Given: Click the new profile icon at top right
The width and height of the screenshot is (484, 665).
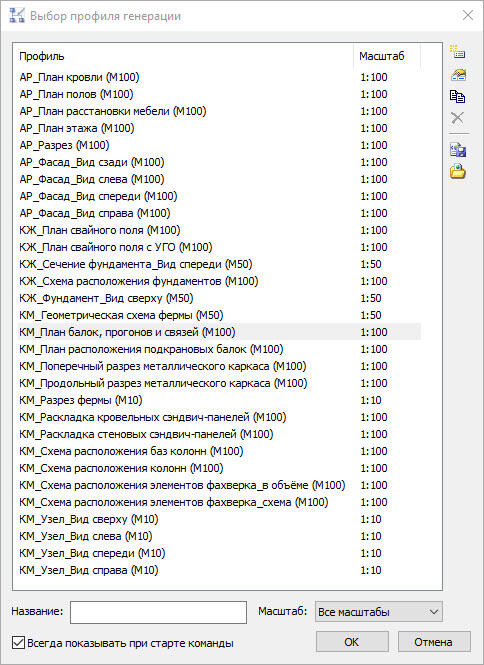Looking at the screenshot, I should point(458,52).
